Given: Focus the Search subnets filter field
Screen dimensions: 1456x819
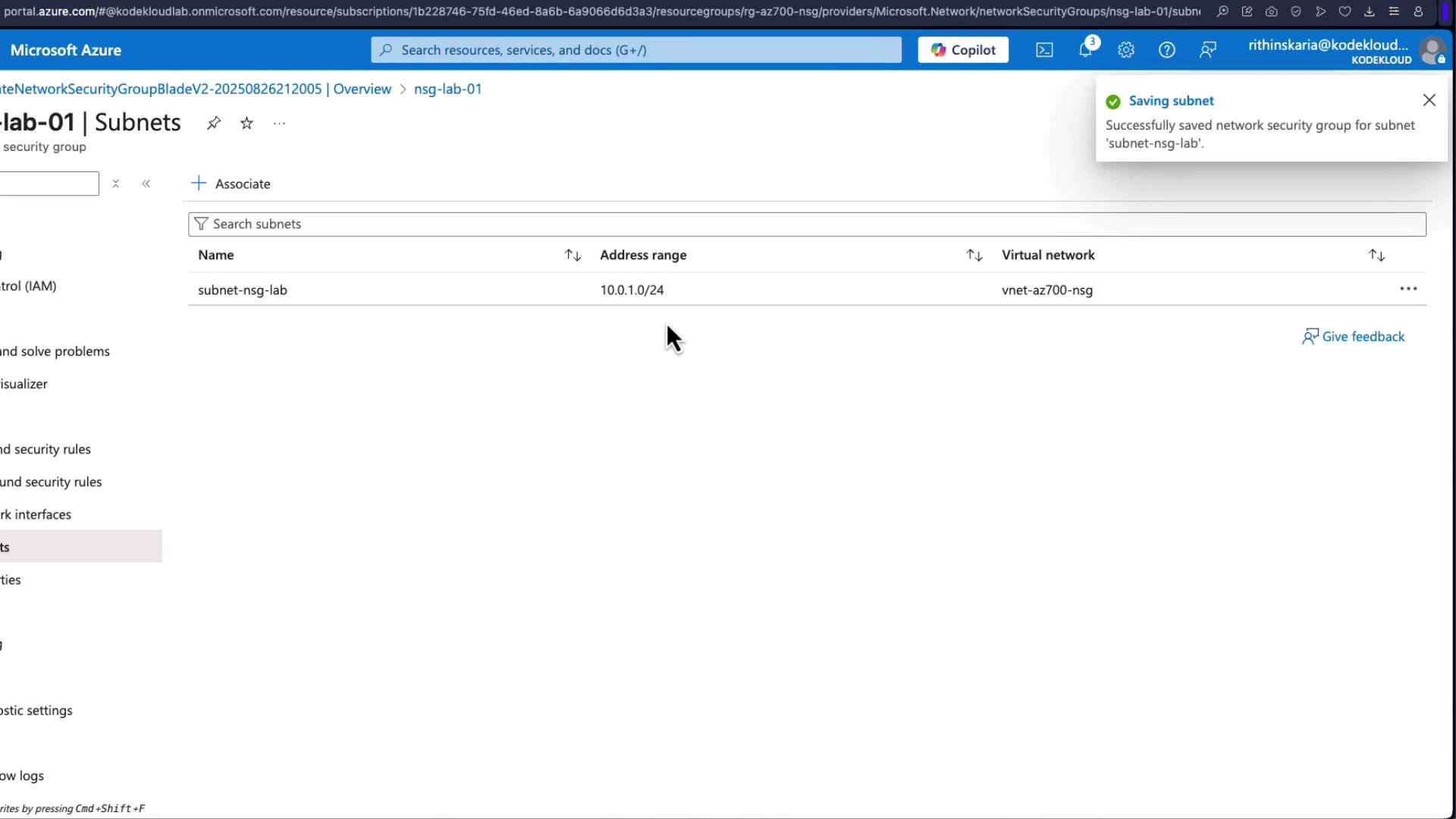Looking at the screenshot, I should [807, 224].
